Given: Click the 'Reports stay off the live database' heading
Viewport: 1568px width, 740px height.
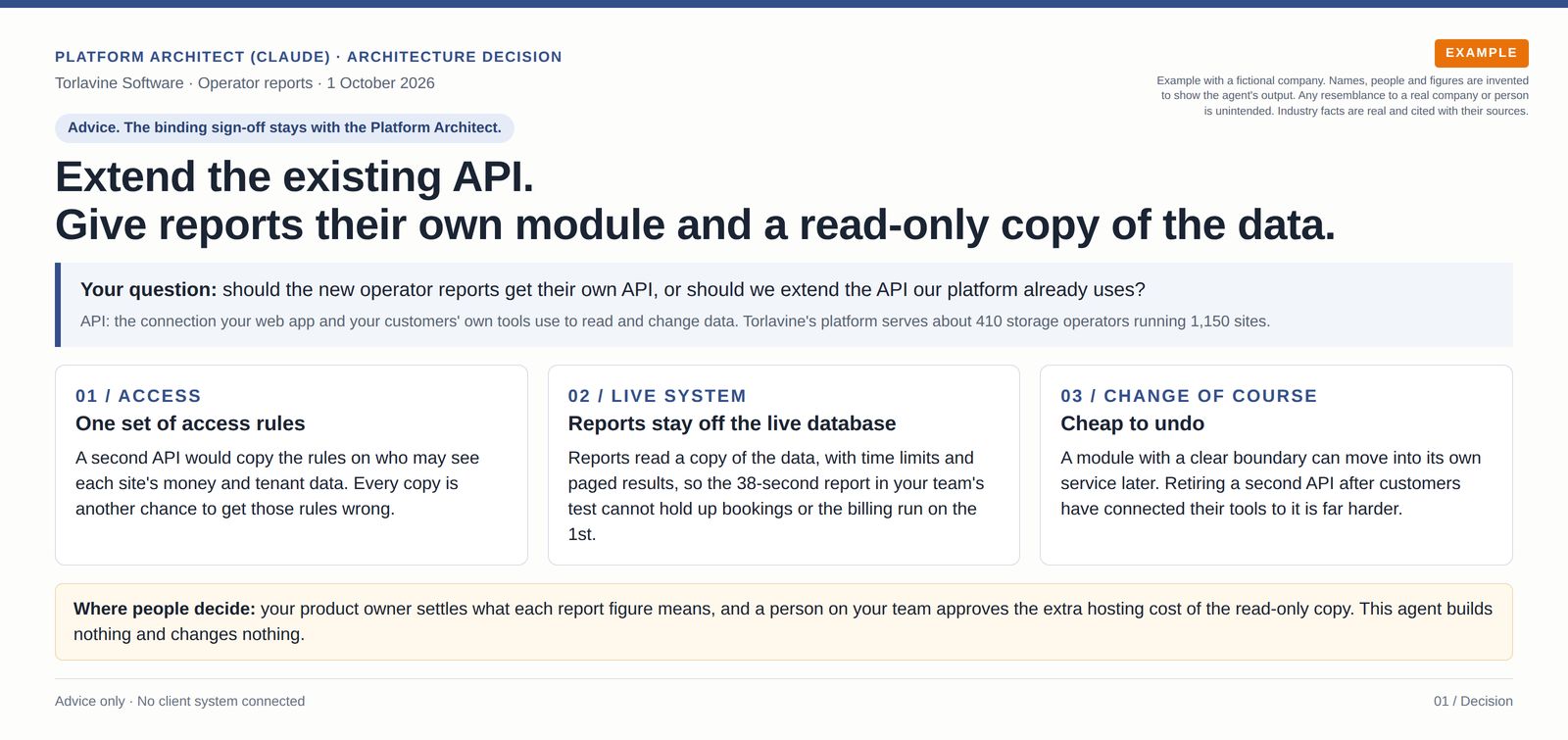Looking at the screenshot, I should (732, 423).
